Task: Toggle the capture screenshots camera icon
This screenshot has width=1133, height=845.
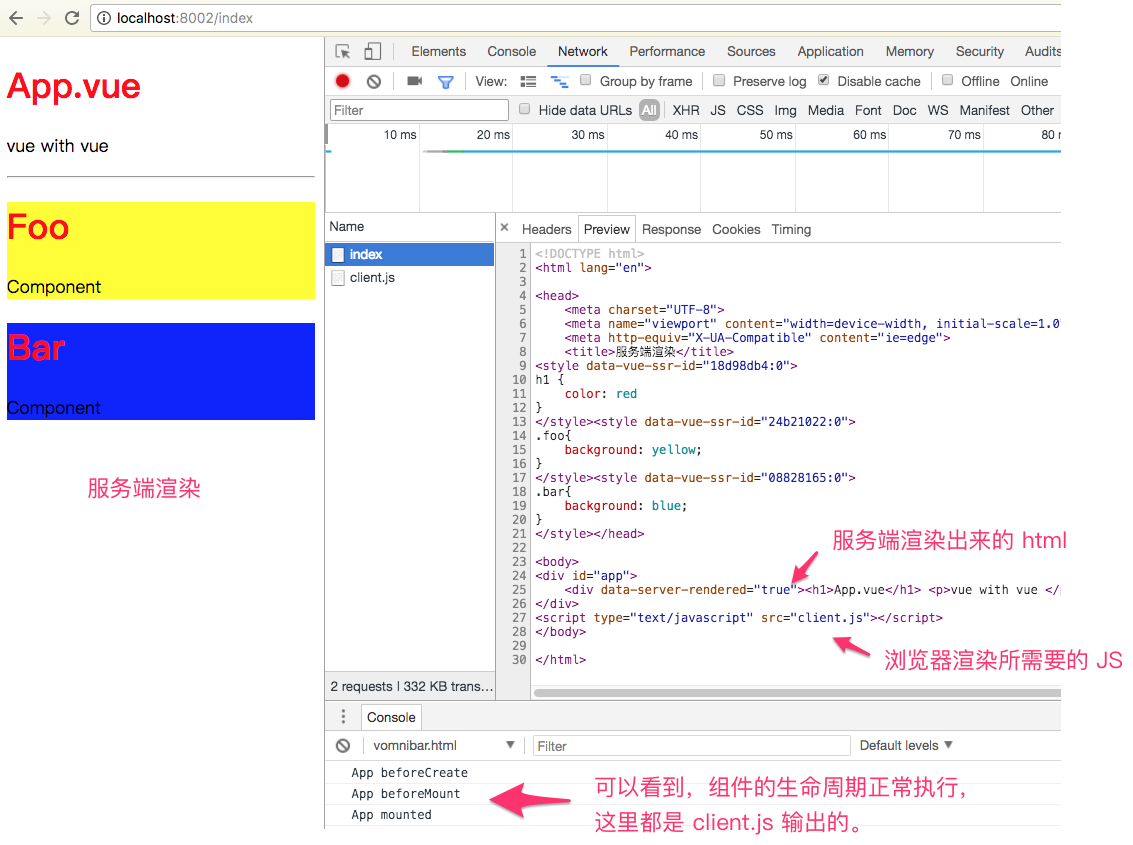Action: 414,82
